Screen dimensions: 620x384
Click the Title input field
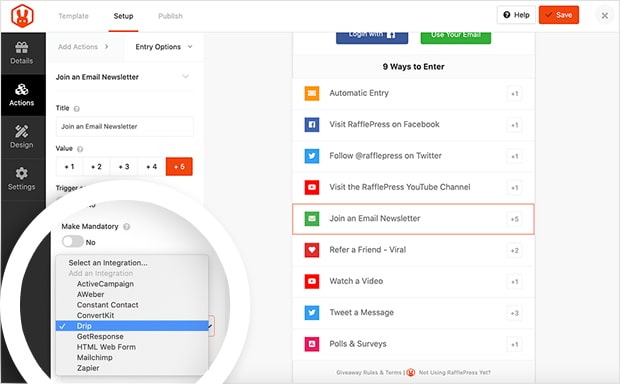click(x=125, y=127)
